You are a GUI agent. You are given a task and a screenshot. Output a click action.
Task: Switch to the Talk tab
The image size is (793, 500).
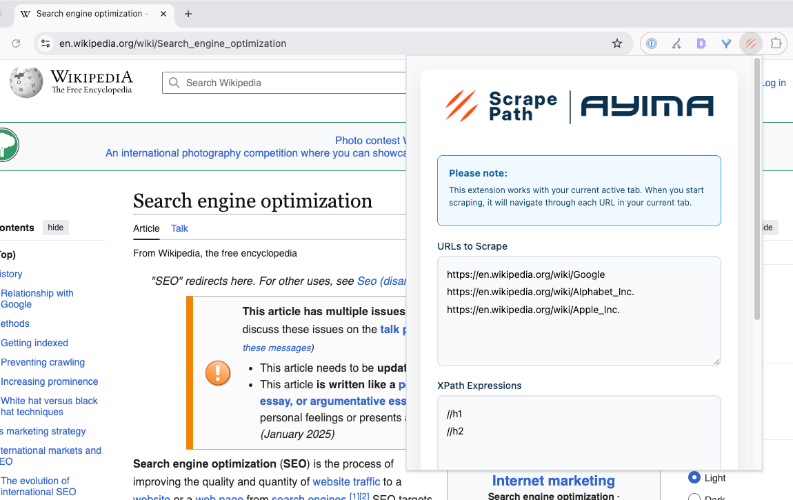[179, 229]
